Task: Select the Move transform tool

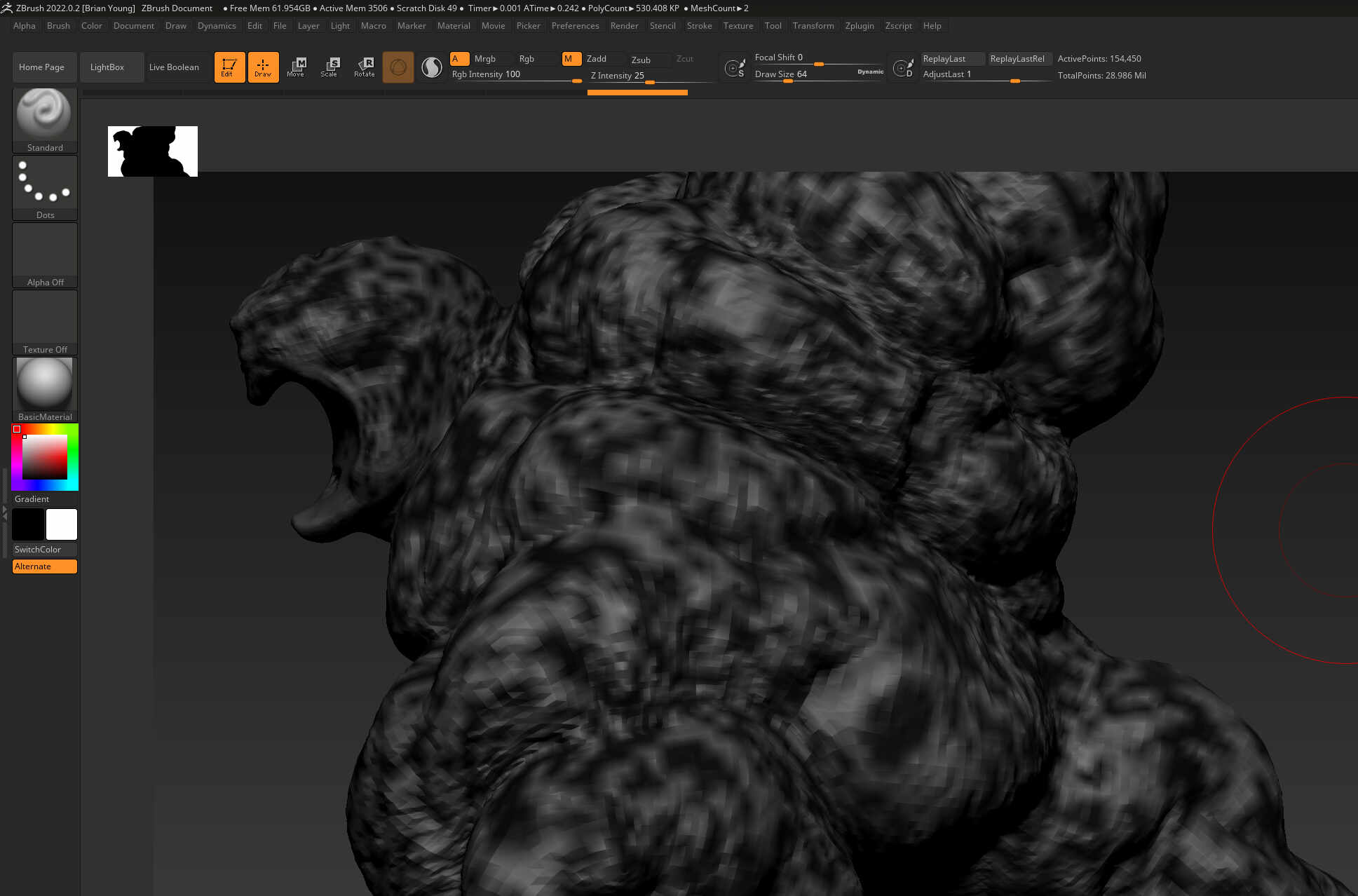Action: (297, 67)
